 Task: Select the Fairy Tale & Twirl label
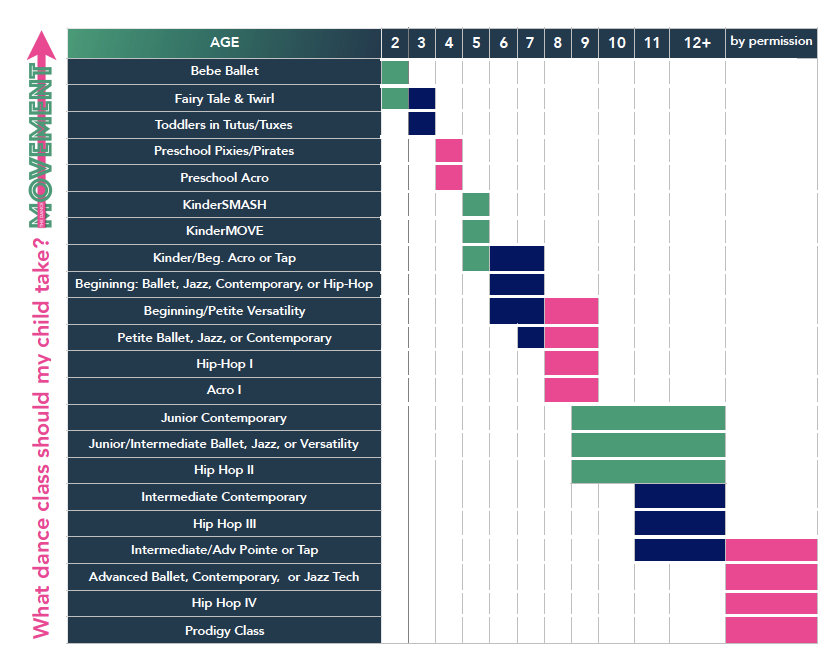[x=224, y=98]
